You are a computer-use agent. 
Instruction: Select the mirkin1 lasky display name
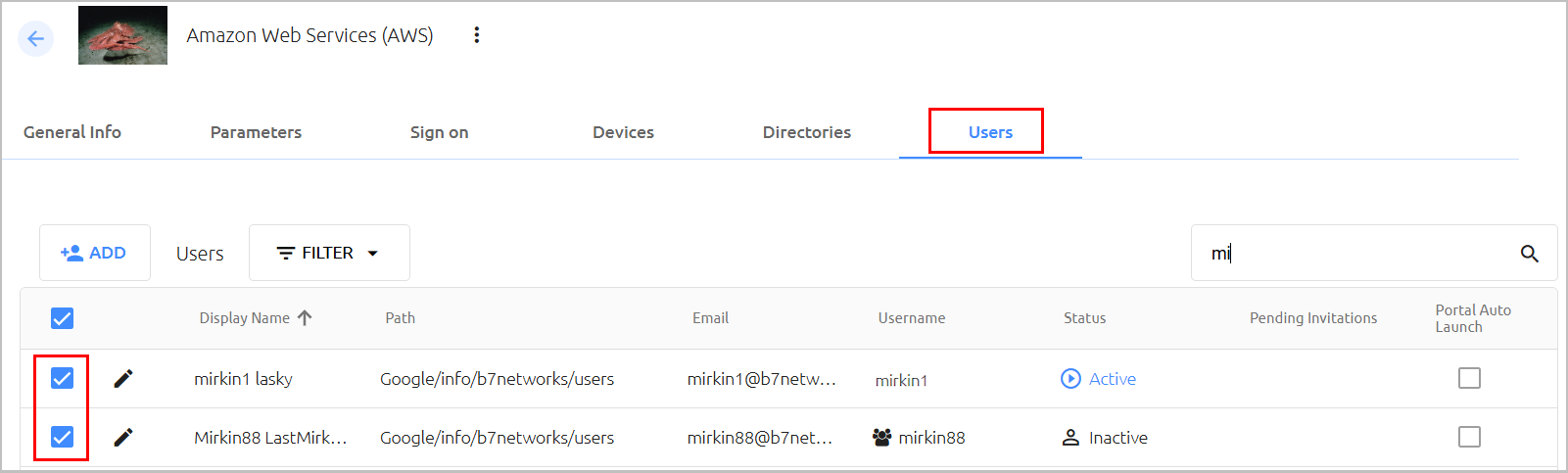(243, 379)
